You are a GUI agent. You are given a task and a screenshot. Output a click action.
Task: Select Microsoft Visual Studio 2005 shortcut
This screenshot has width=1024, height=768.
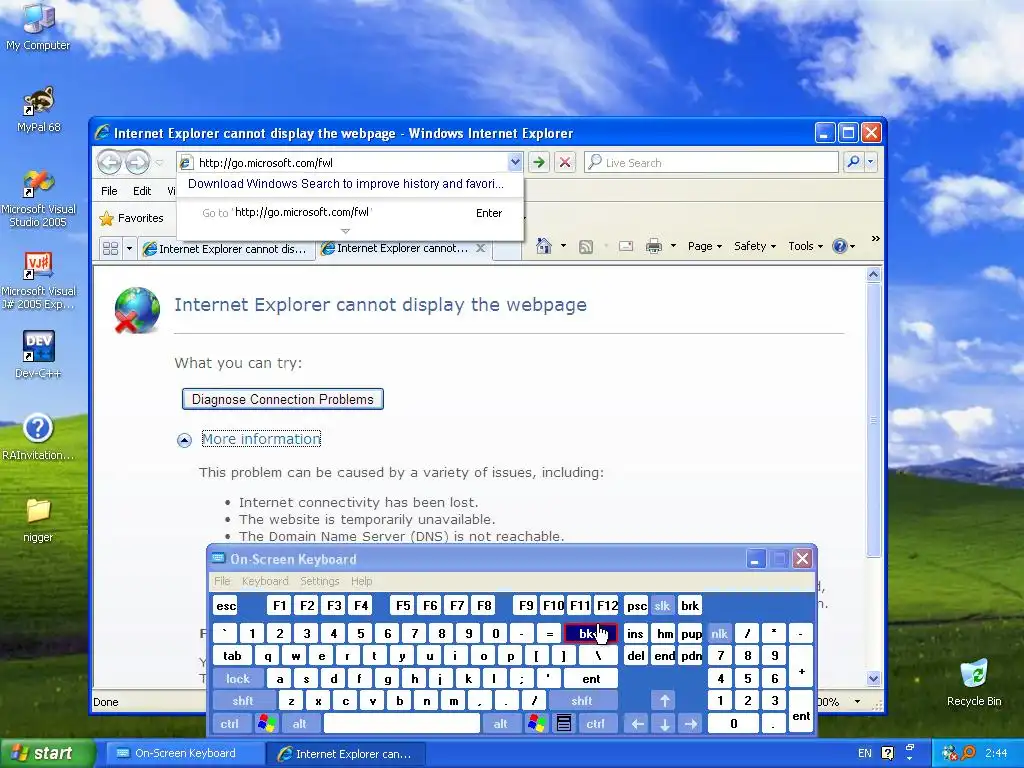tap(38, 198)
